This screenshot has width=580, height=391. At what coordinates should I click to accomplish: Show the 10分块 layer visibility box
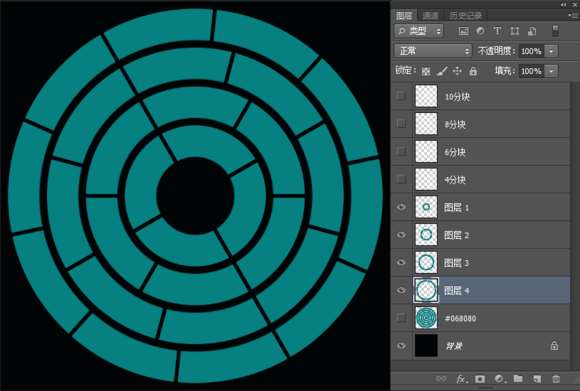401,96
